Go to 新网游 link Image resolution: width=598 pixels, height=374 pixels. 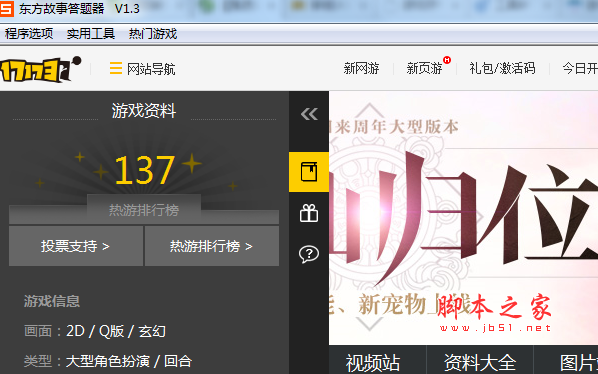click(x=361, y=69)
